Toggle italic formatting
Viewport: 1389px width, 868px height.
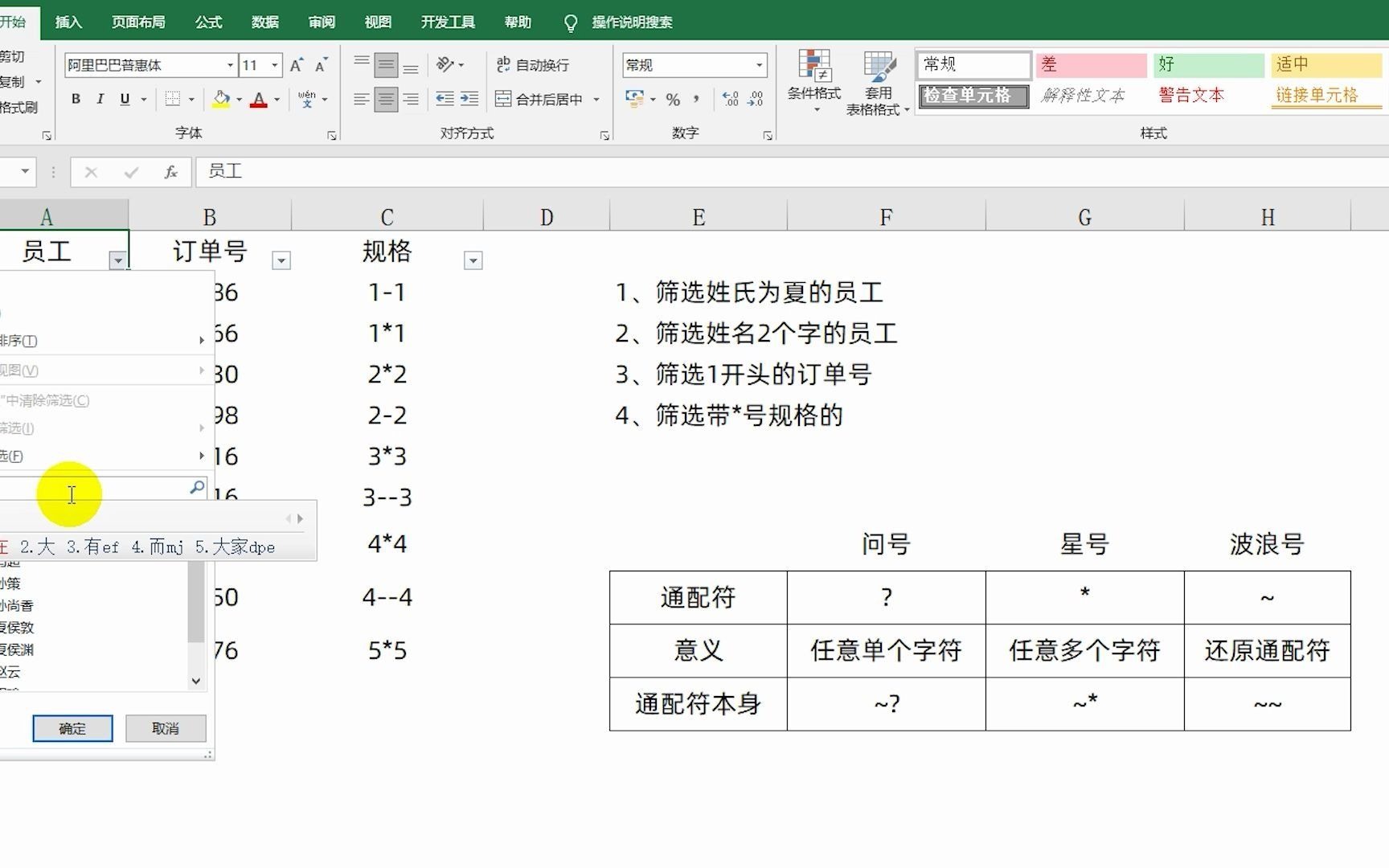pyautogui.click(x=100, y=99)
